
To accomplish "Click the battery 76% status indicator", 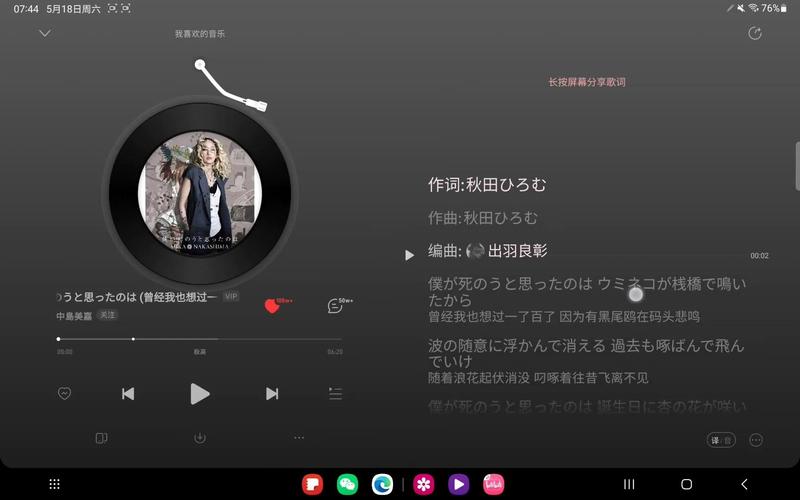I will 774,8.
